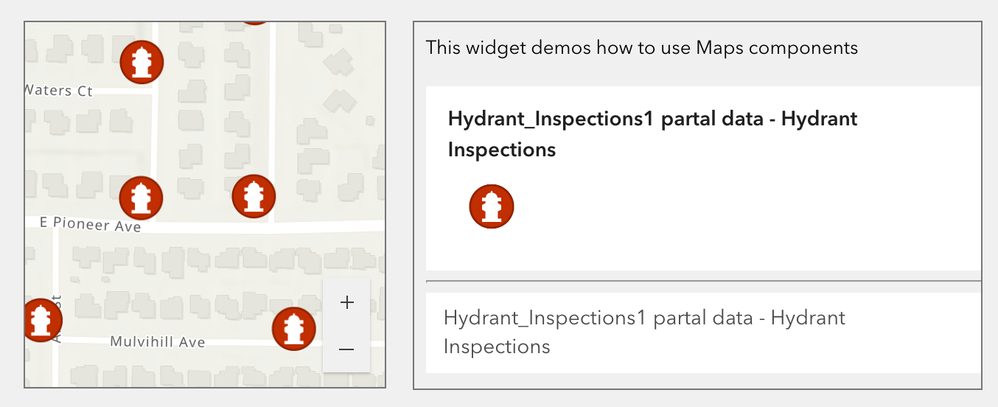Click the hydrant at the map's left edge
Viewport: 998px width, 407px height.
coord(40,320)
